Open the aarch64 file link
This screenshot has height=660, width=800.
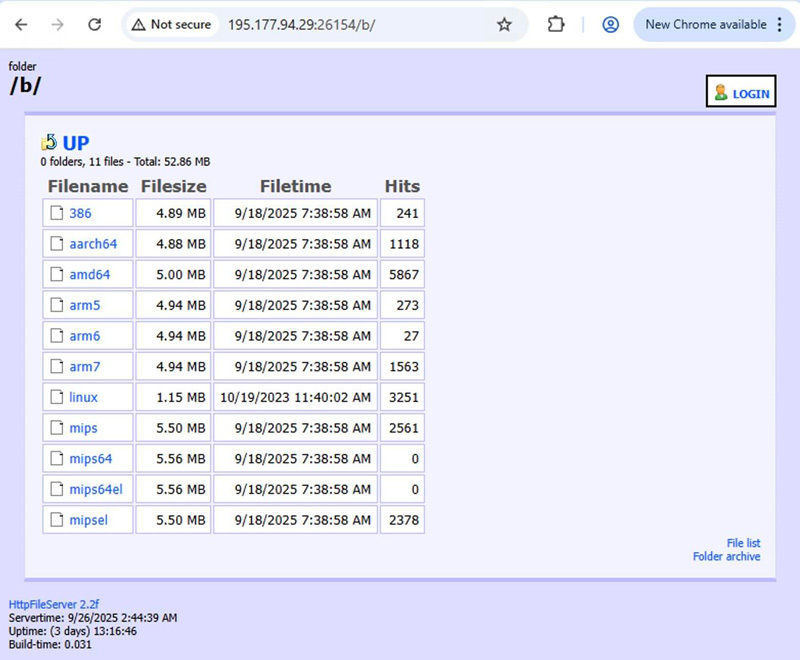click(x=93, y=244)
